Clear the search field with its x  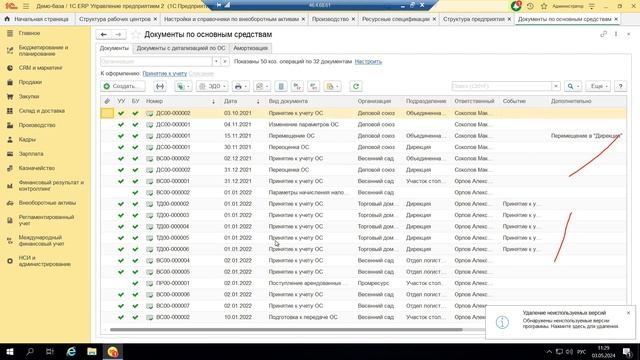[x=556, y=86]
